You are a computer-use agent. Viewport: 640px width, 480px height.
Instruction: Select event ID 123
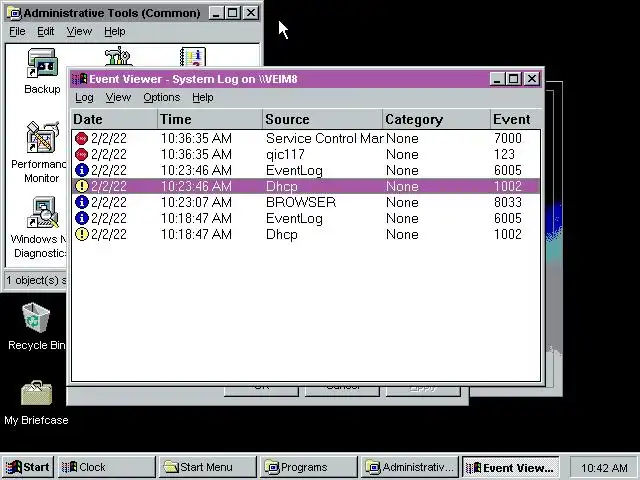(x=504, y=154)
